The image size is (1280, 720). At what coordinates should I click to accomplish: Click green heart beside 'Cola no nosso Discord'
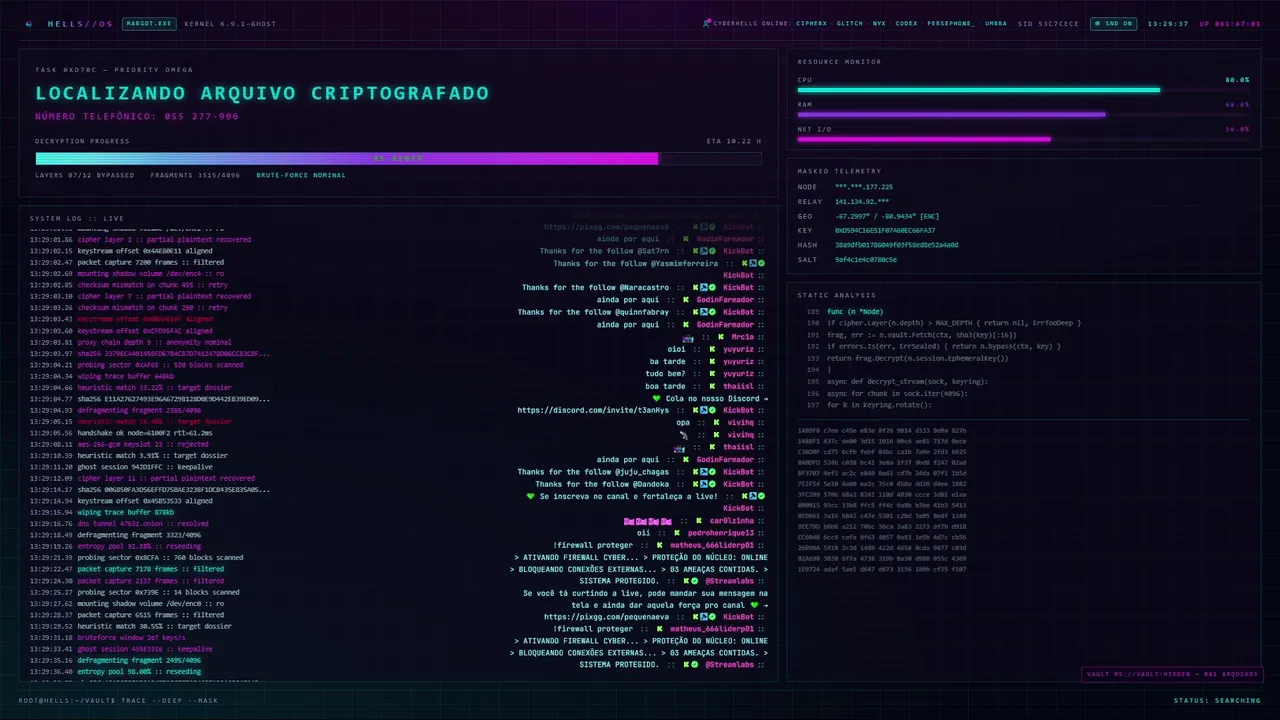coord(656,398)
